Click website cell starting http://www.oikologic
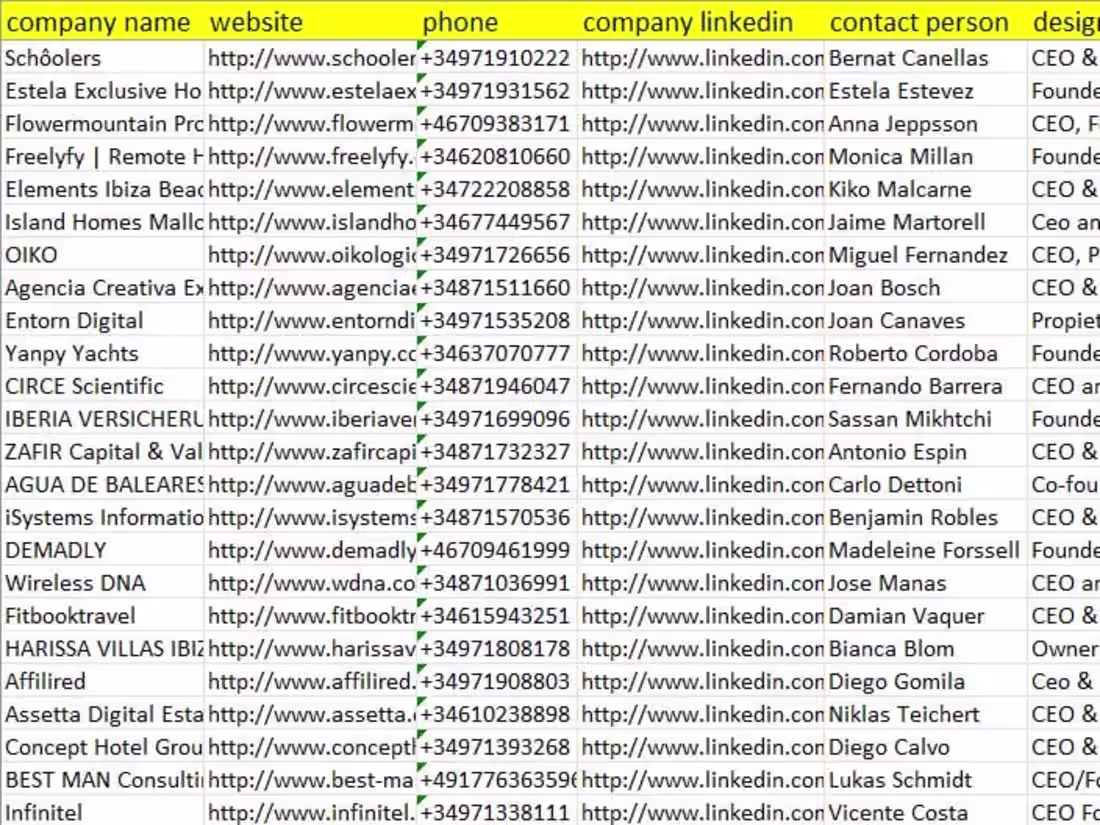The width and height of the screenshot is (1100, 825). coord(311,255)
